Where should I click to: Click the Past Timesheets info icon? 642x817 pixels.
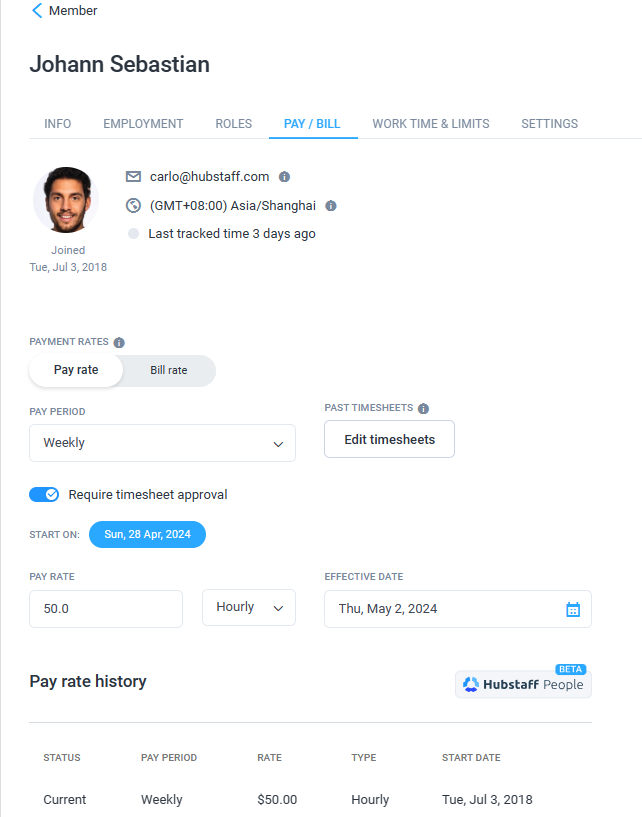[423, 408]
